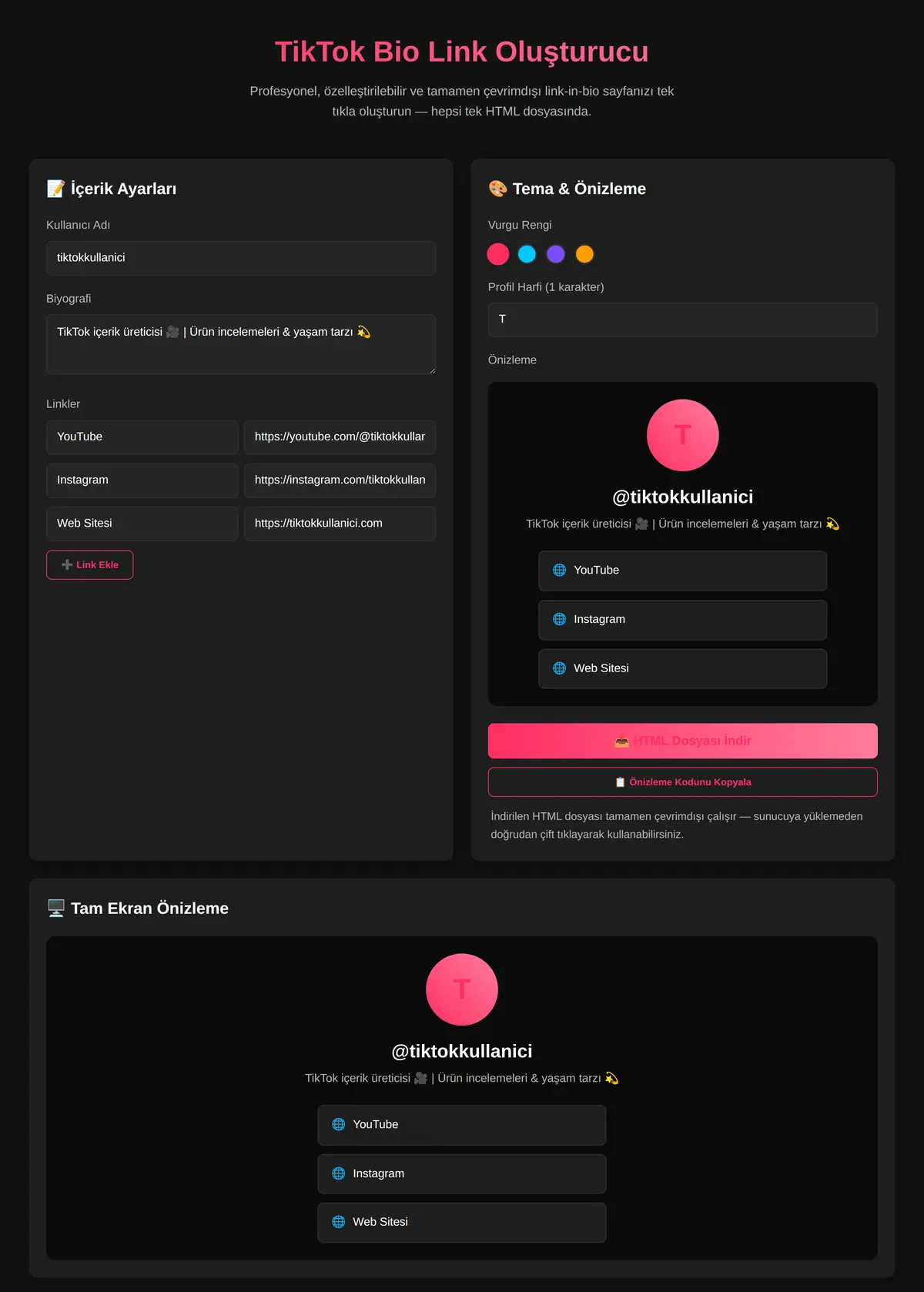Viewport: 924px width, 1292px height.
Task: Click the bio text in small preview
Action: [x=683, y=524]
